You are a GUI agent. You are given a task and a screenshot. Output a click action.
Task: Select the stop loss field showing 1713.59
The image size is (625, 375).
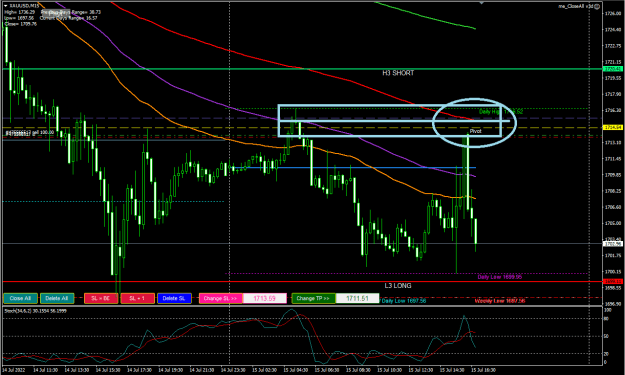click(x=265, y=298)
